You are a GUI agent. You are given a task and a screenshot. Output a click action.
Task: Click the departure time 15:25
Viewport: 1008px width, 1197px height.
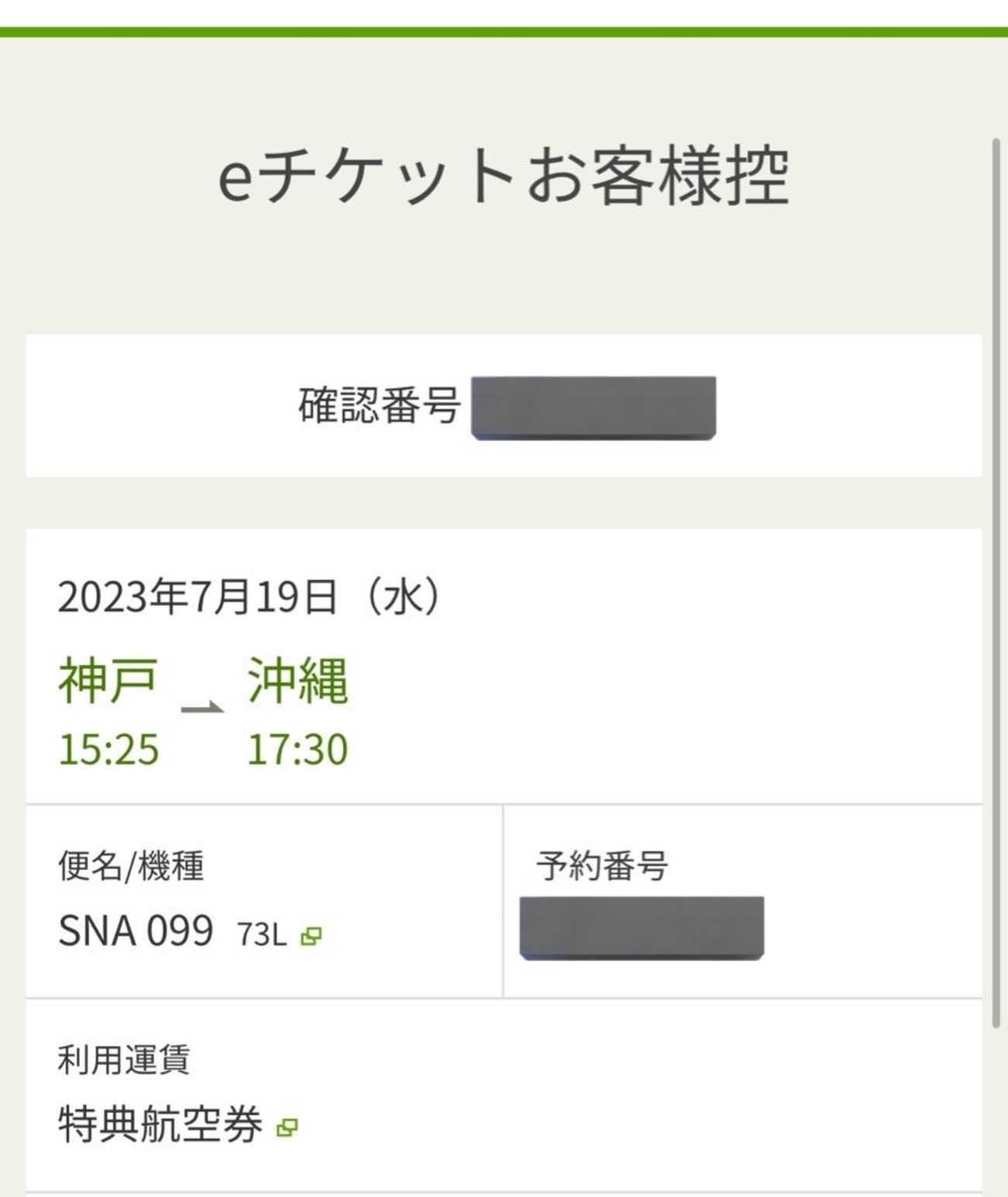click(x=109, y=749)
